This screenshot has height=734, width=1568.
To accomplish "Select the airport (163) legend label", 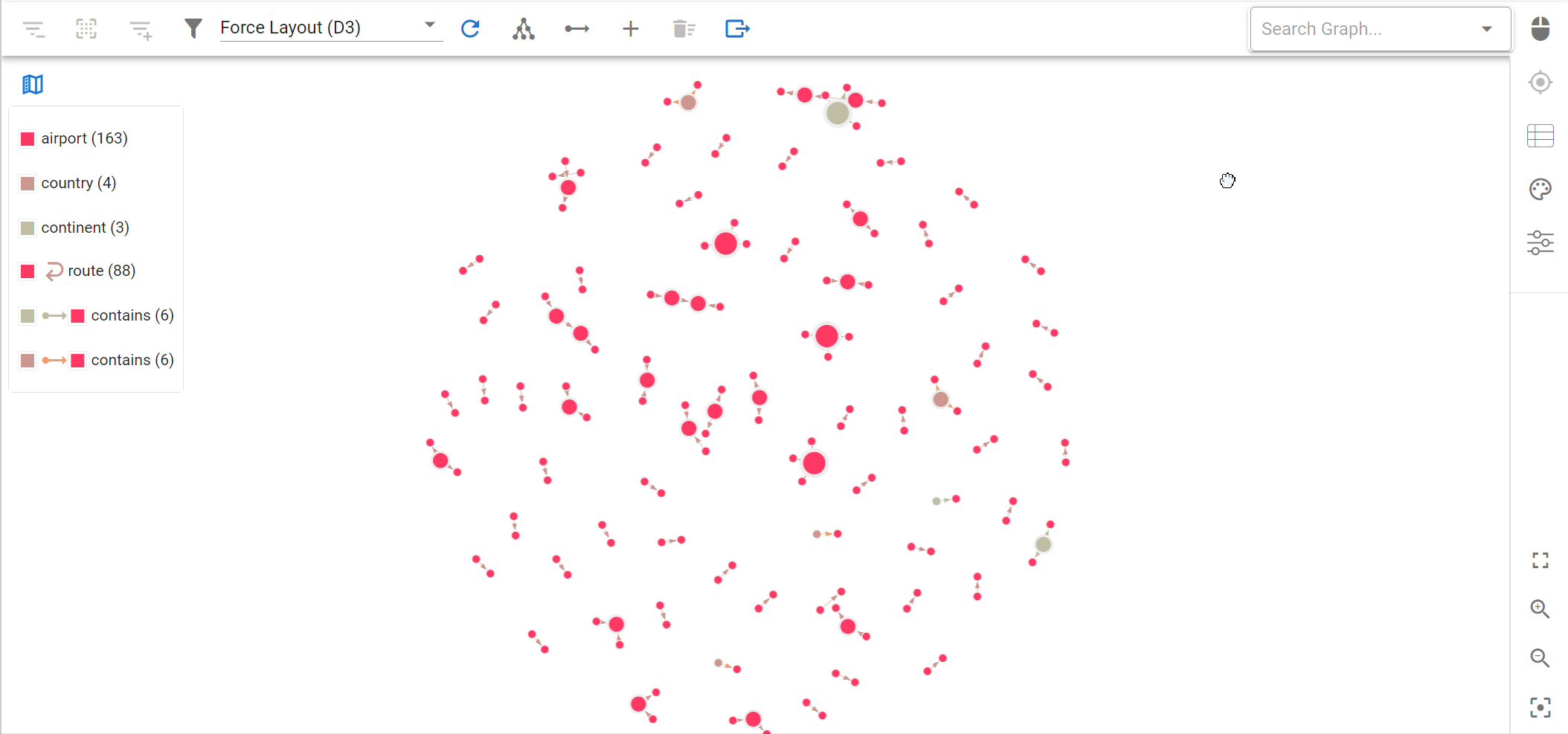I will click(84, 138).
